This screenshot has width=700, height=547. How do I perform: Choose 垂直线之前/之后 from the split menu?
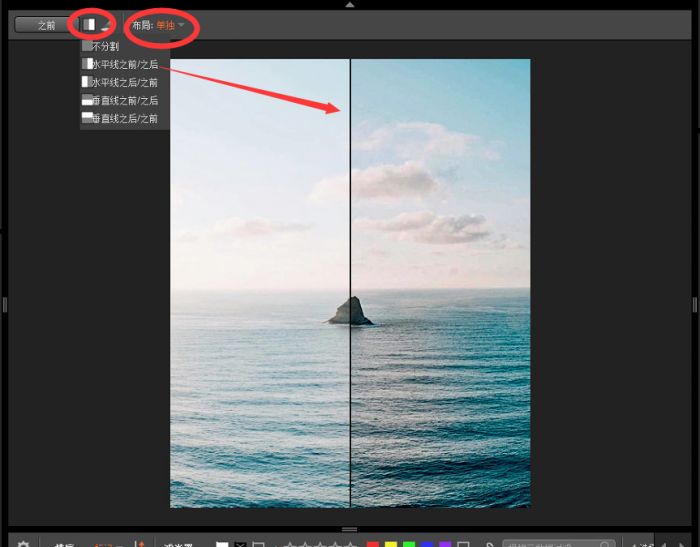(124, 100)
